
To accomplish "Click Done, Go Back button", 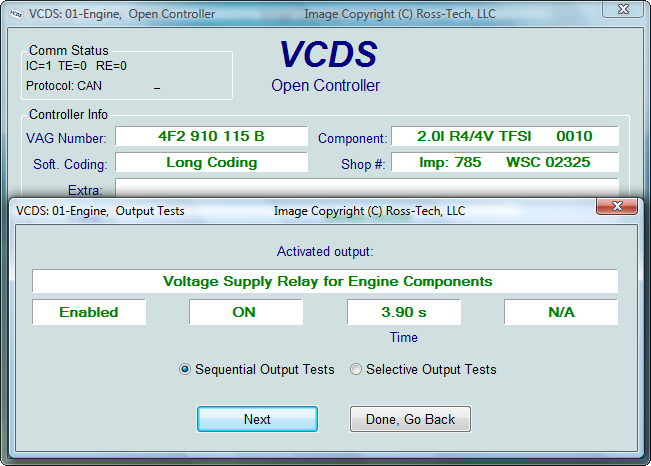I will pos(410,419).
